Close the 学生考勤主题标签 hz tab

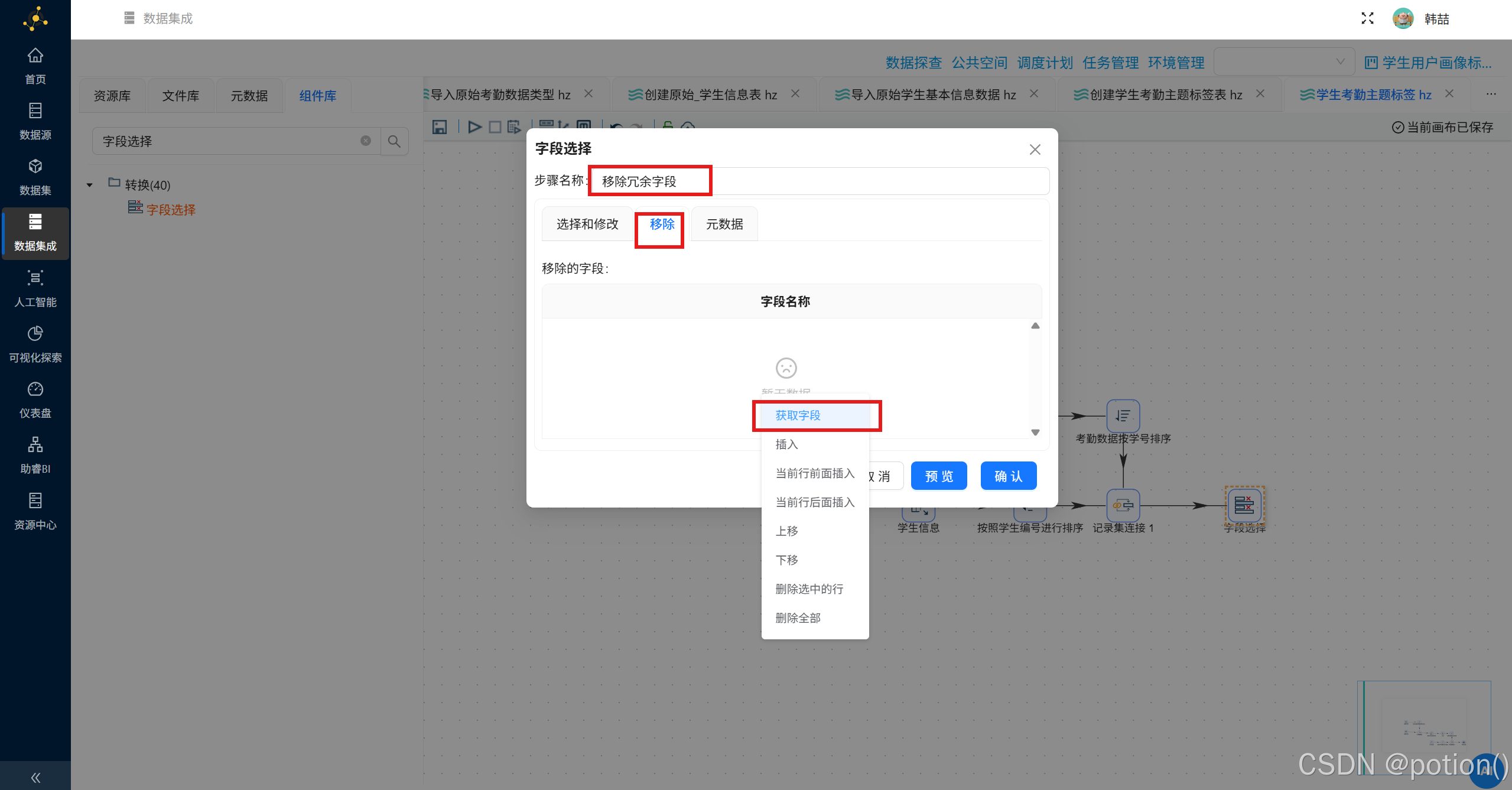1449,93
